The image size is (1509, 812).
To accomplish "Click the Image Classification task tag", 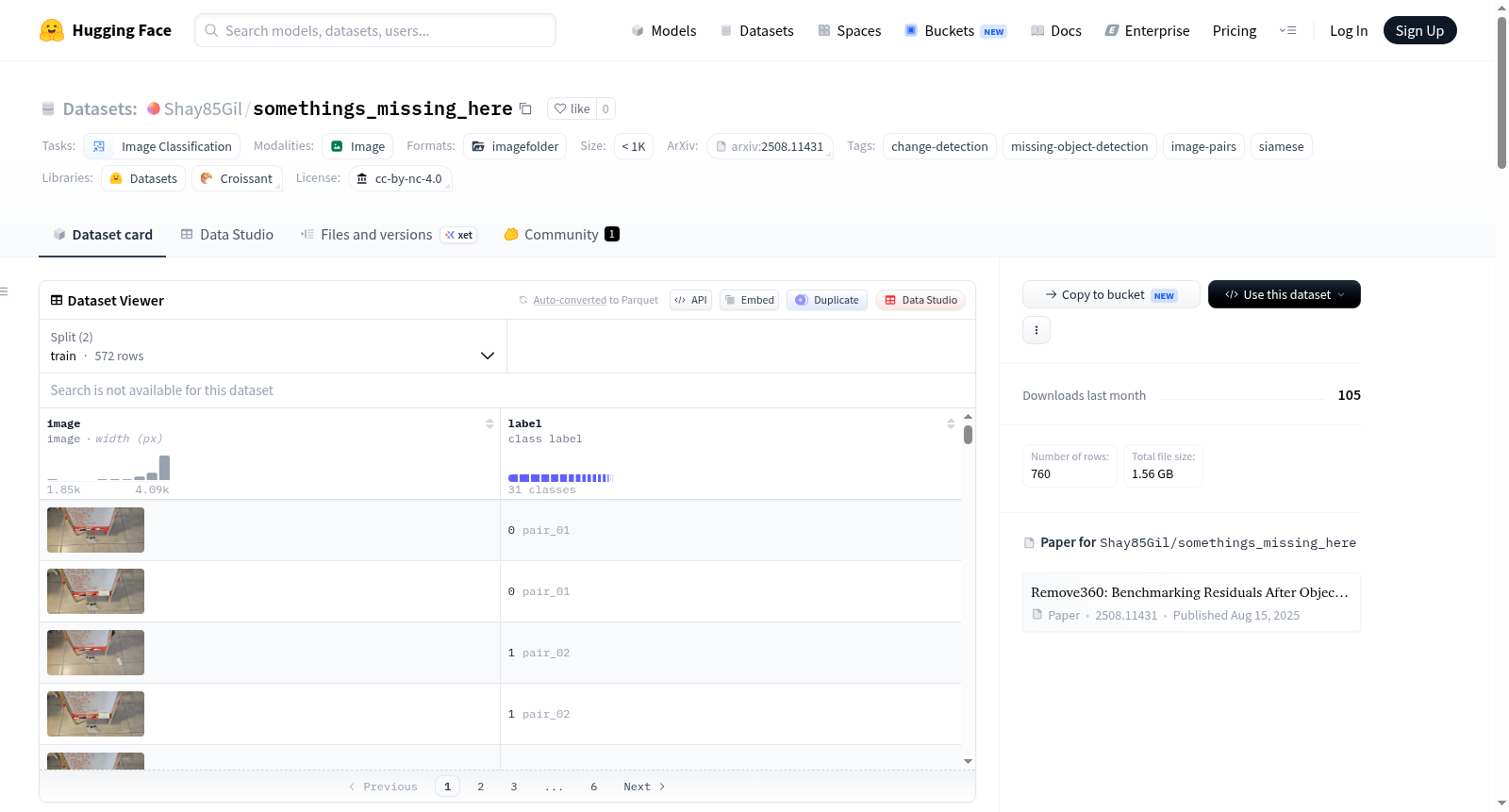I will [161, 146].
